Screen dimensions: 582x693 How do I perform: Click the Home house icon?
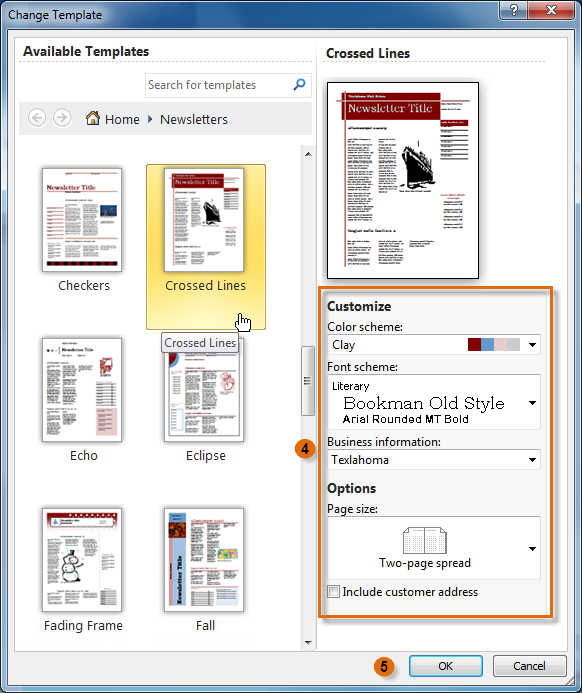tap(93, 118)
